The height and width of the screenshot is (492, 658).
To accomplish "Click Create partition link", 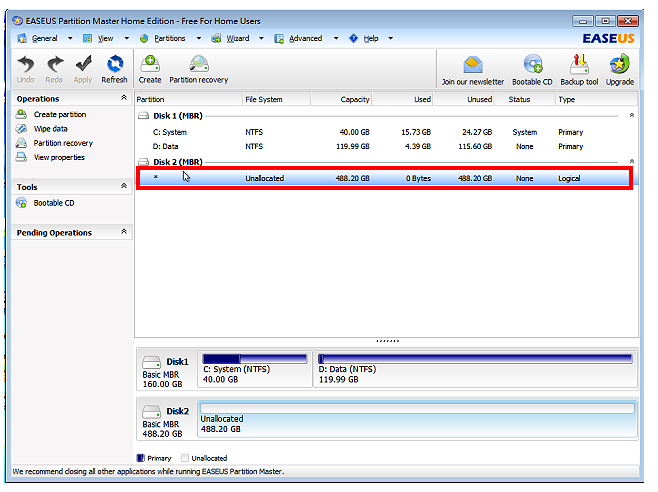I will click(x=60, y=114).
